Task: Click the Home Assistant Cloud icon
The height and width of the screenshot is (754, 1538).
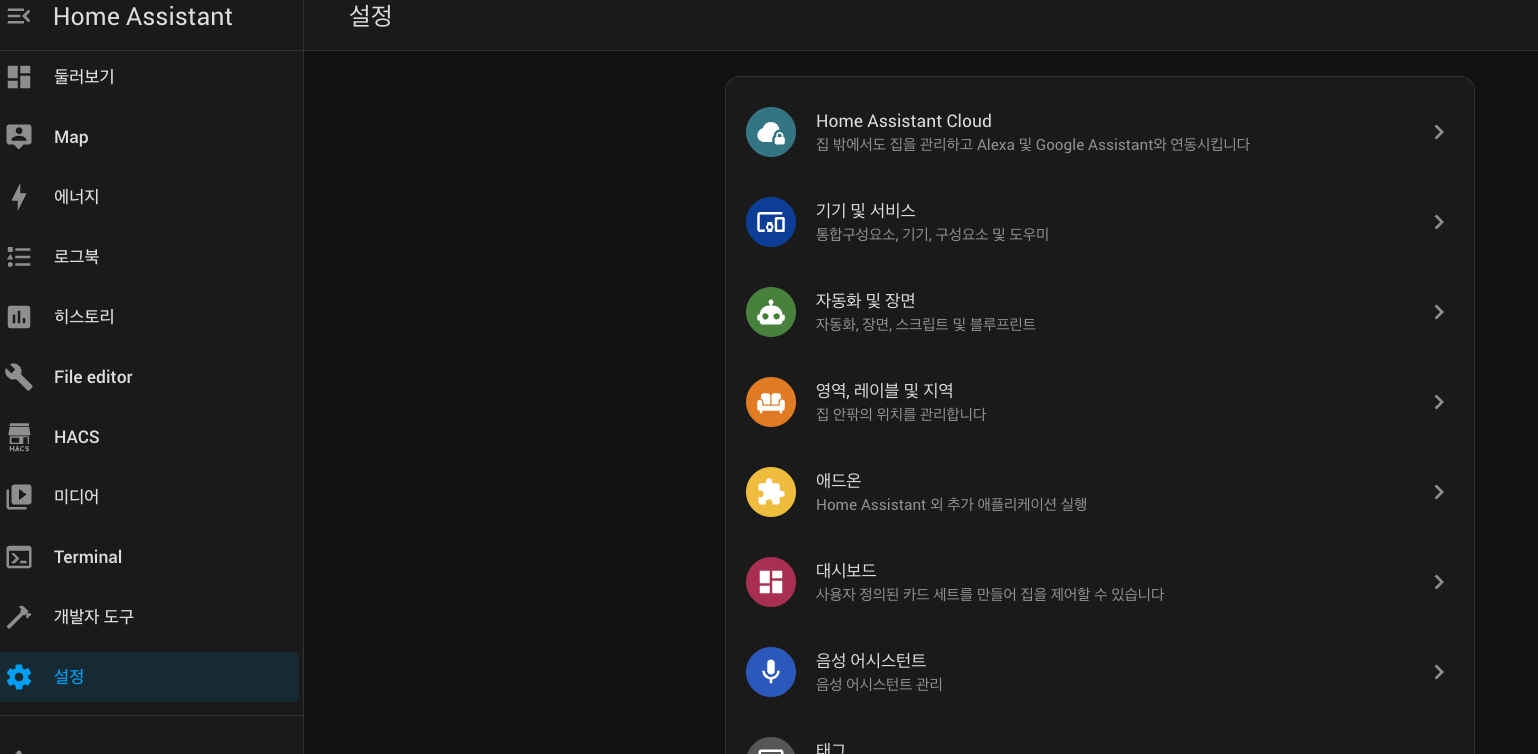Action: pyautogui.click(x=770, y=132)
